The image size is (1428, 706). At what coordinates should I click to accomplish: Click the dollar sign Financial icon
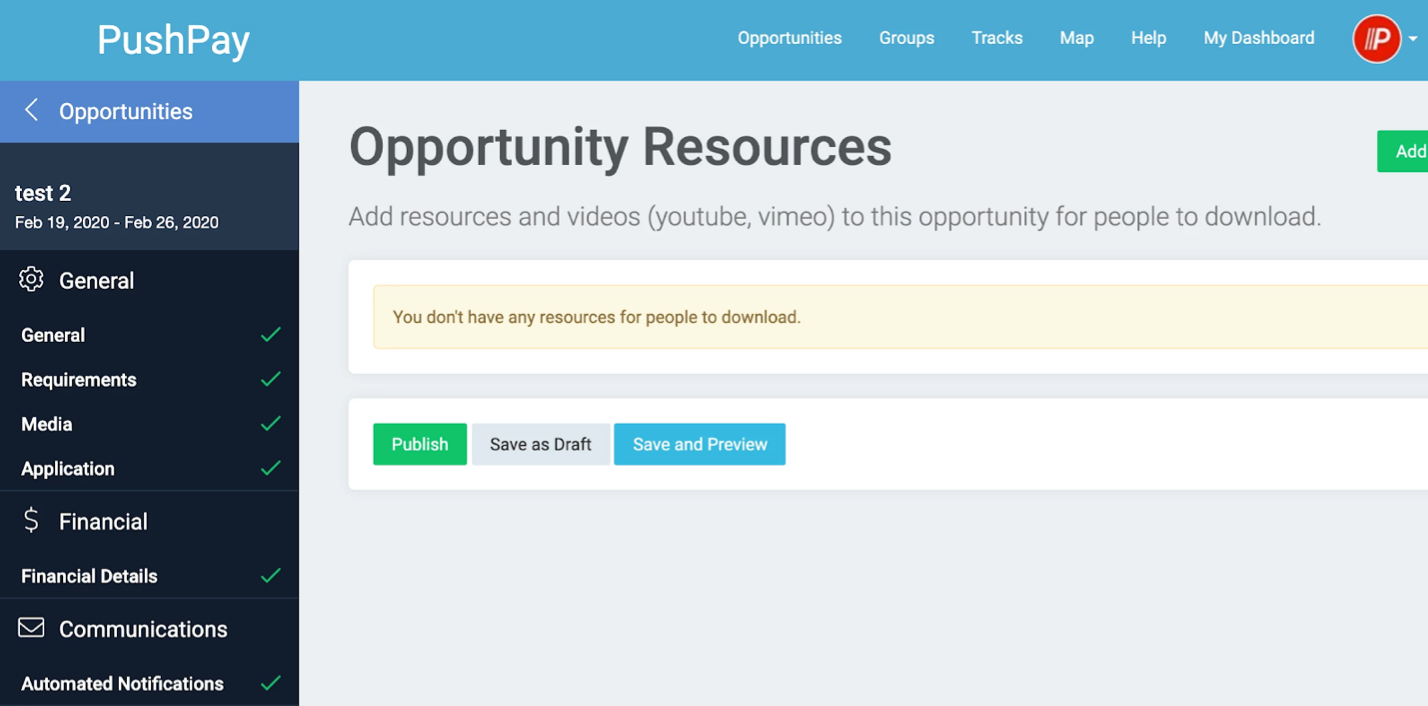(x=31, y=520)
